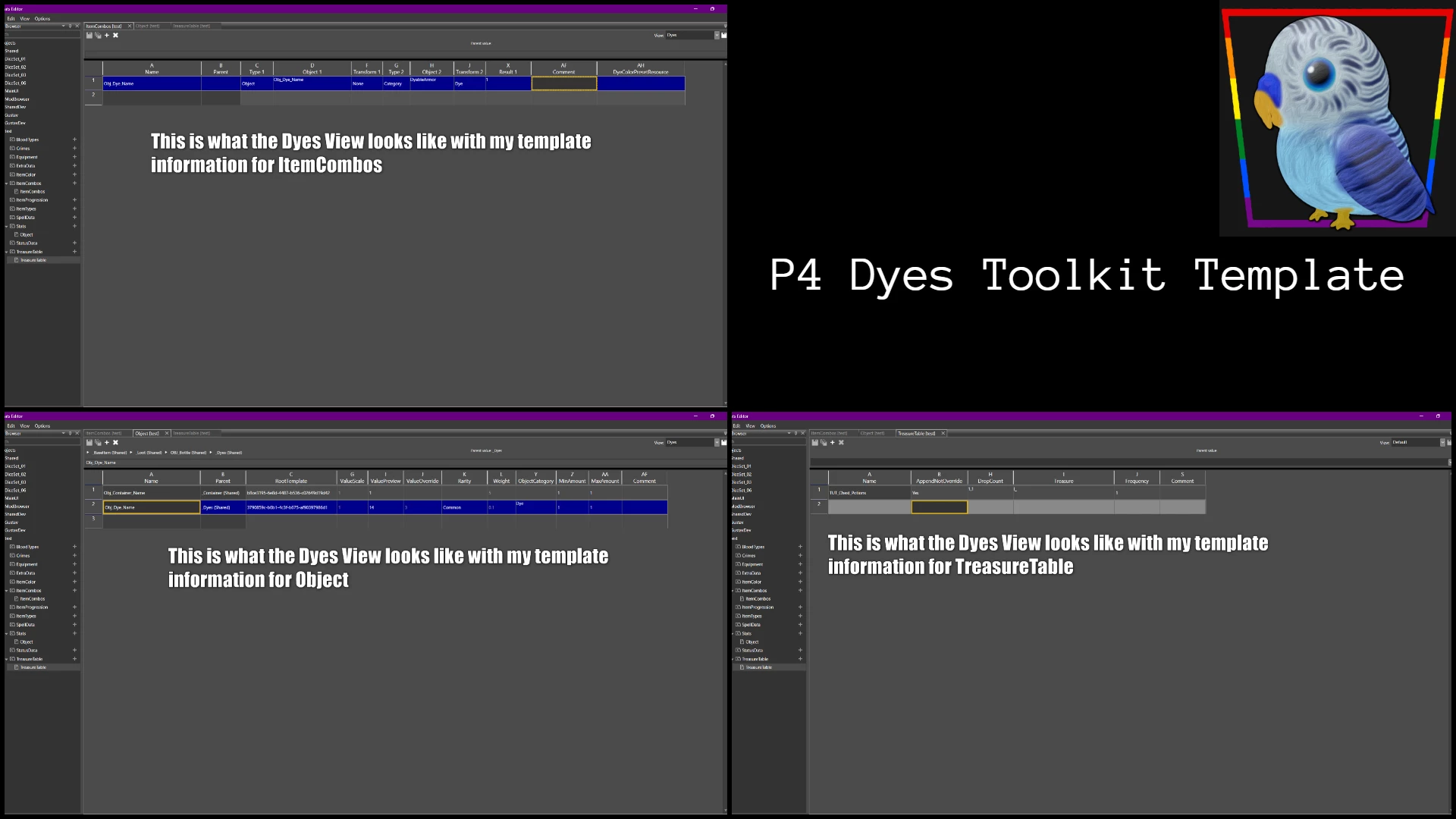Click the delete X icon in the ItemCombos window toolbar
Image resolution: width=1456 pixels, height=819 pixels.
[x=115, y=36]
